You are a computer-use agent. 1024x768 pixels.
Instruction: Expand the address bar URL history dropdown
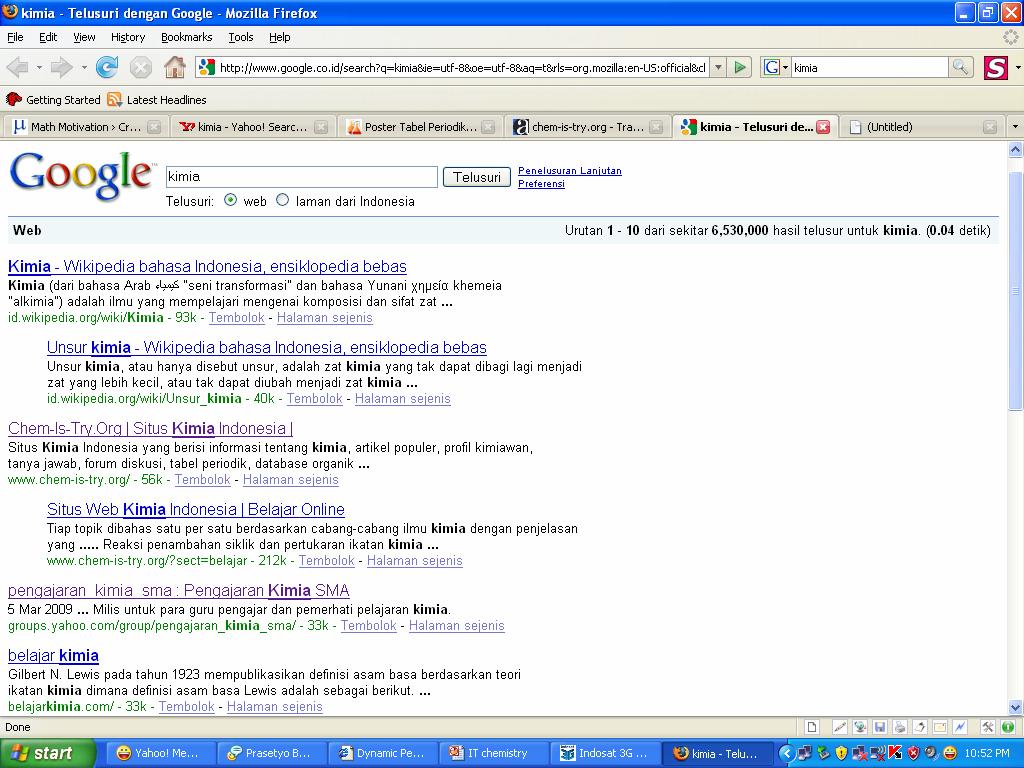pos(718,67)
